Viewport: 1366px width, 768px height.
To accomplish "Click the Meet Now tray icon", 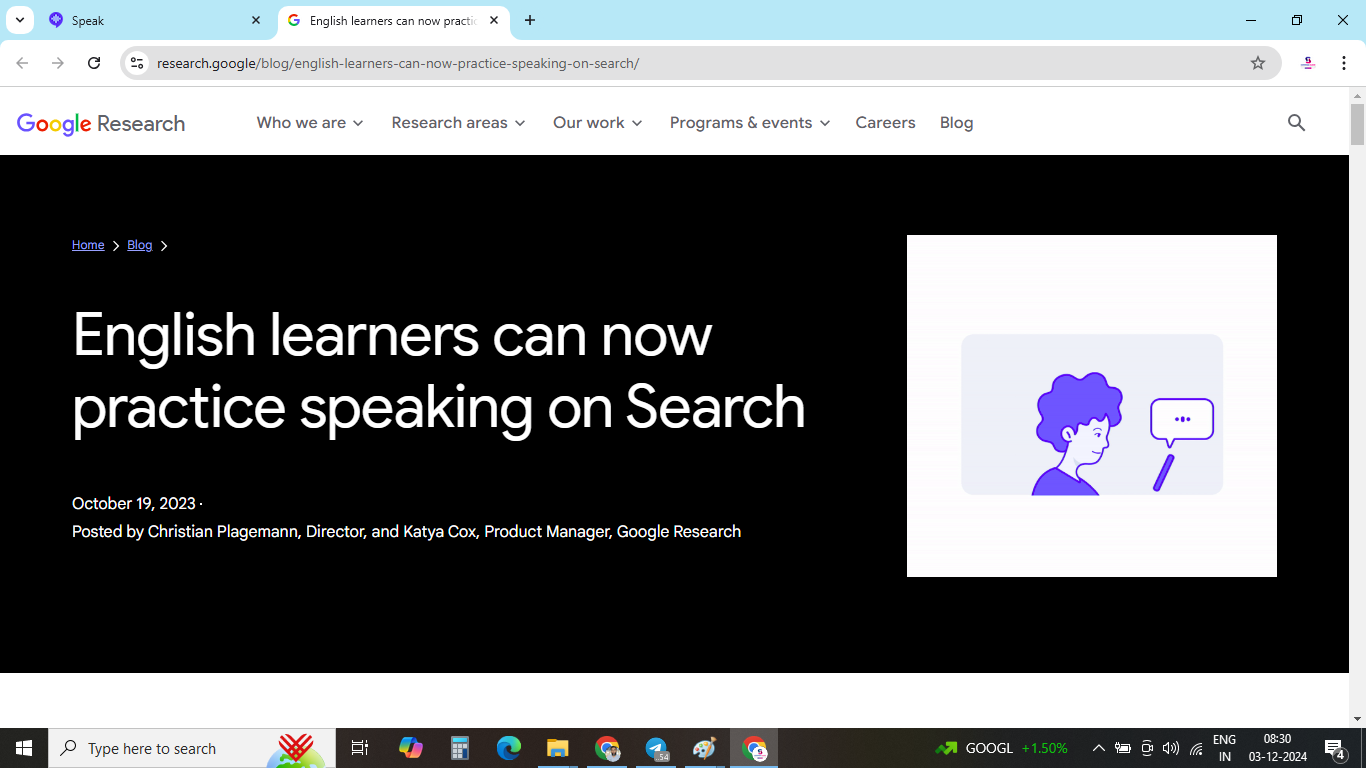I will coord(1147,748).
